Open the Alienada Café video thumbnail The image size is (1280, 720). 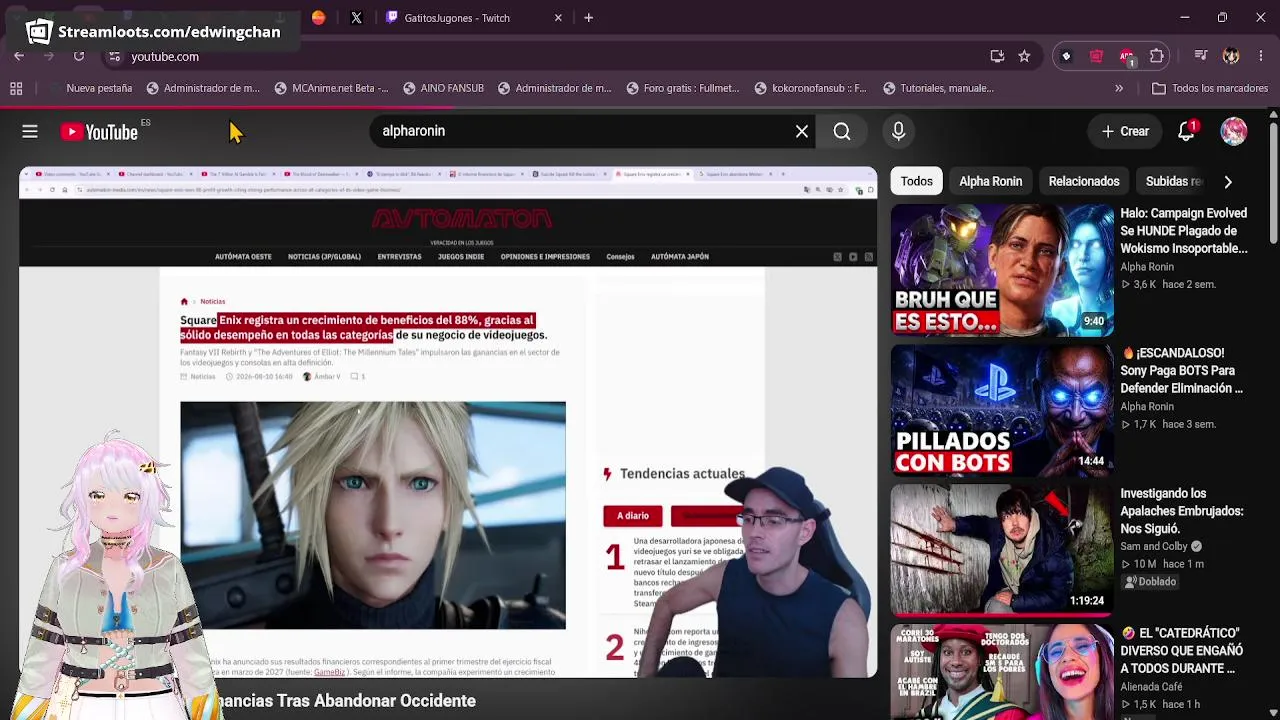coord(1002,672)
